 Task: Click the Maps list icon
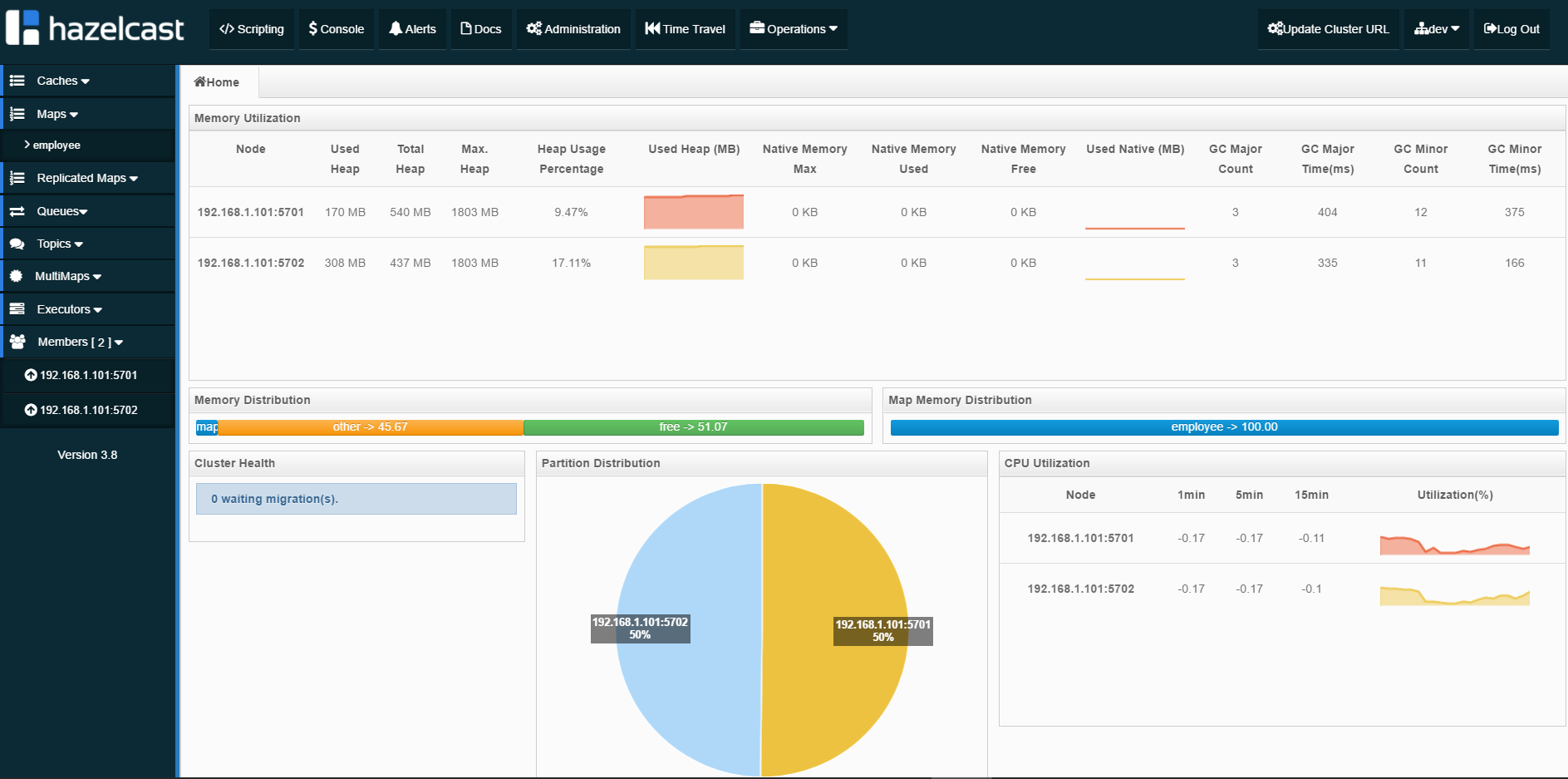(17, 114)
